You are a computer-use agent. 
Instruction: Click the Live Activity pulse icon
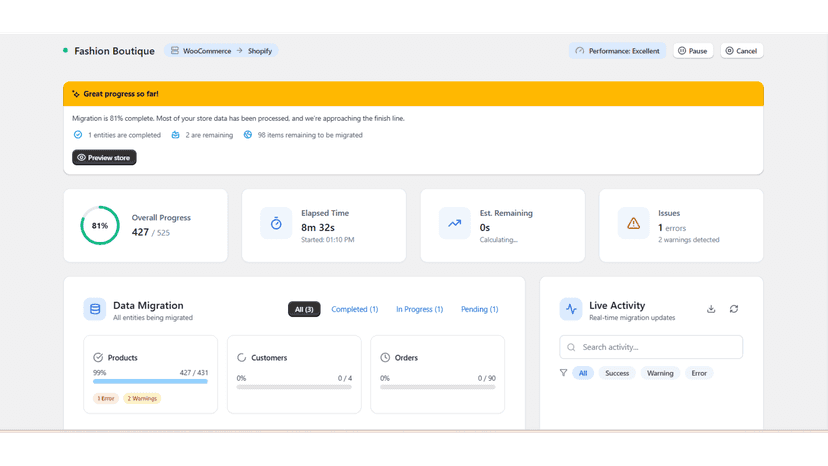[x=571, y=309]
